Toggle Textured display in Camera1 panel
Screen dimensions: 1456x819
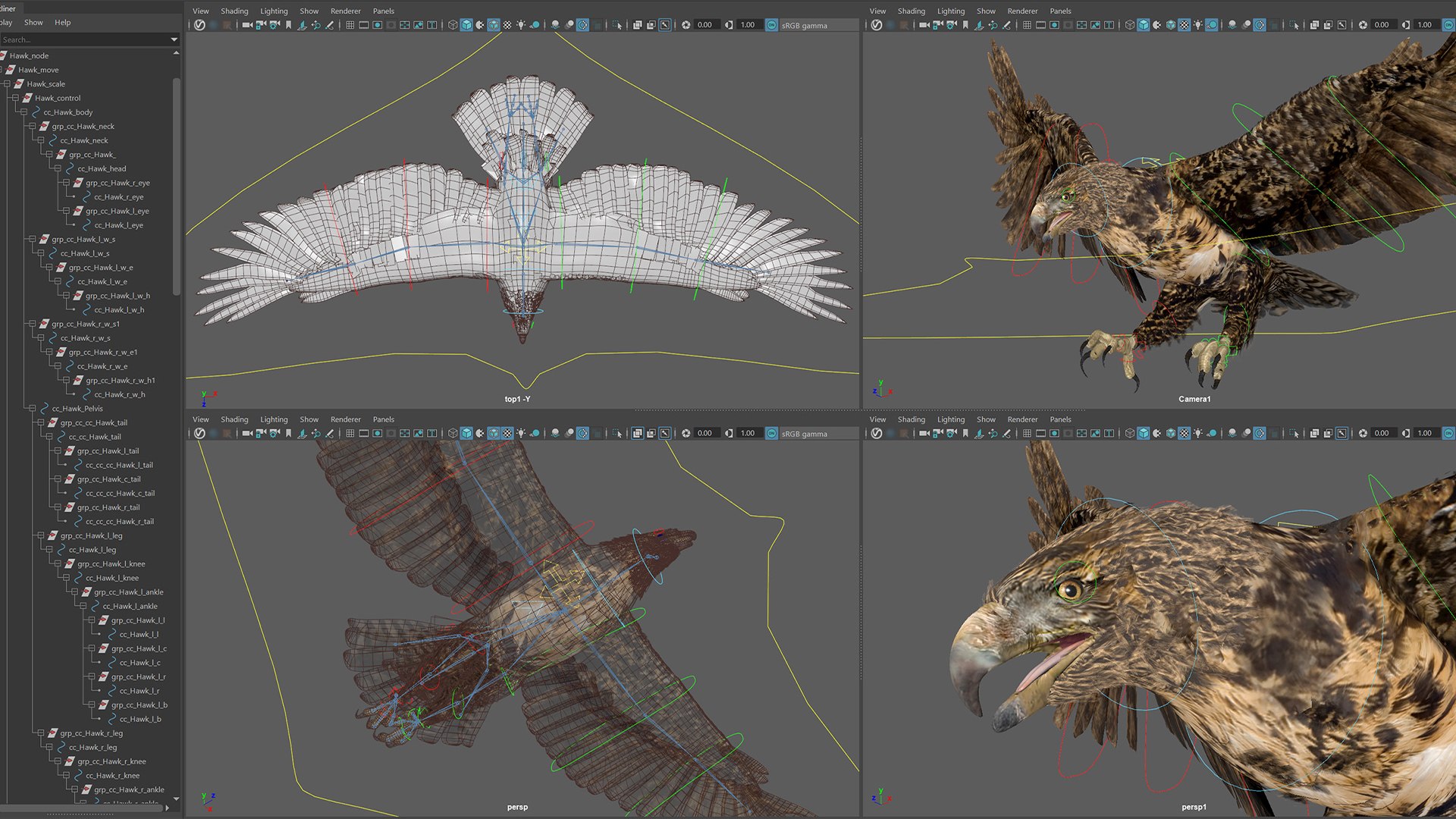coord(1184,25)
